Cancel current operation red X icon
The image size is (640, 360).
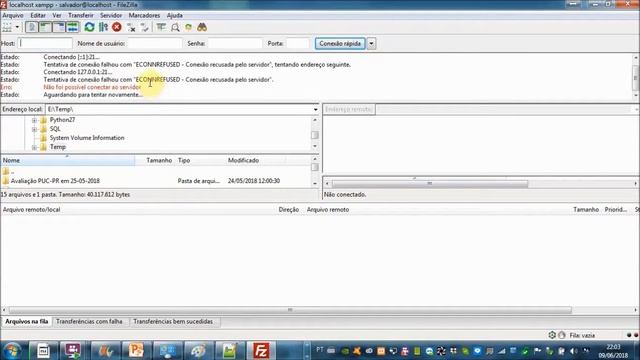[117, 27]
